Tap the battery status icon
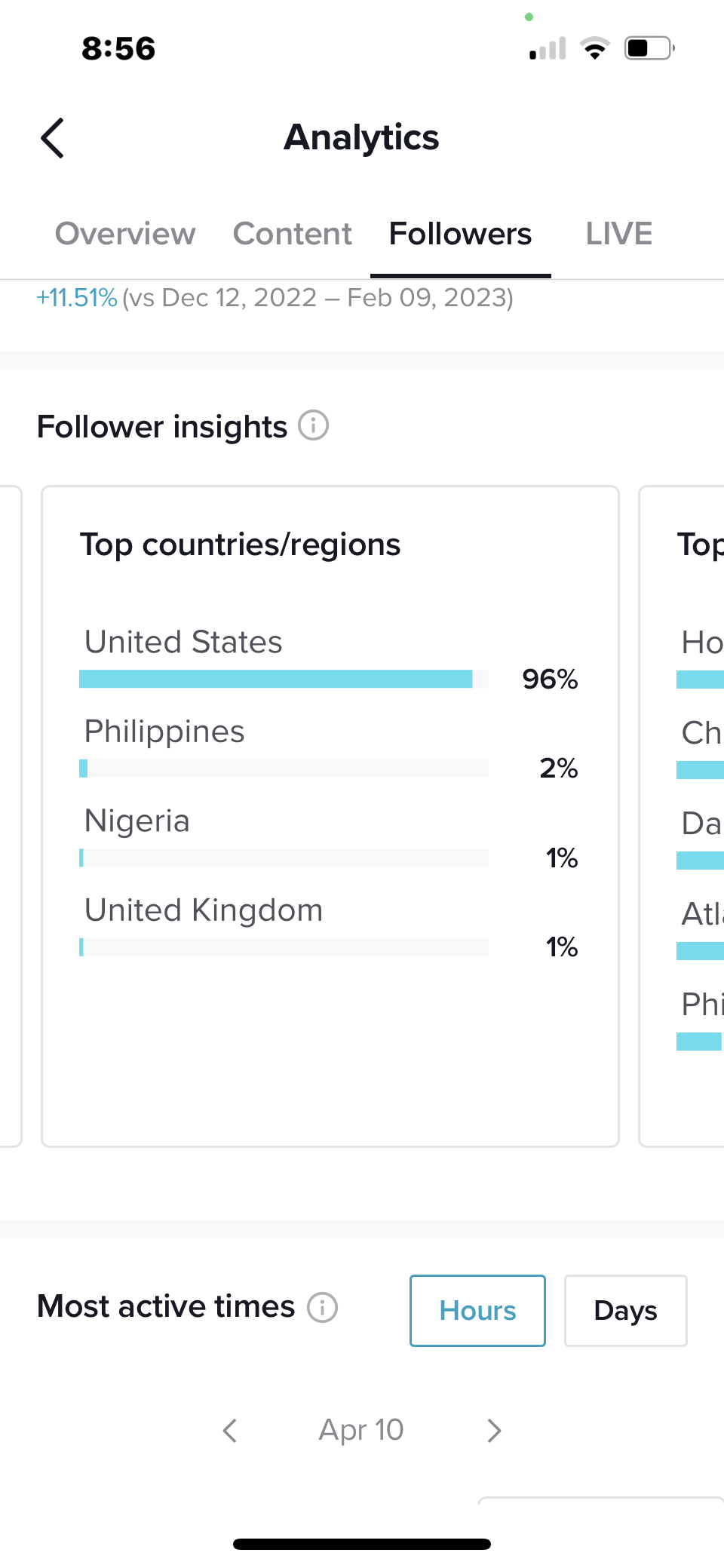This screenshot has width=724, height=1568. [649, 48]
